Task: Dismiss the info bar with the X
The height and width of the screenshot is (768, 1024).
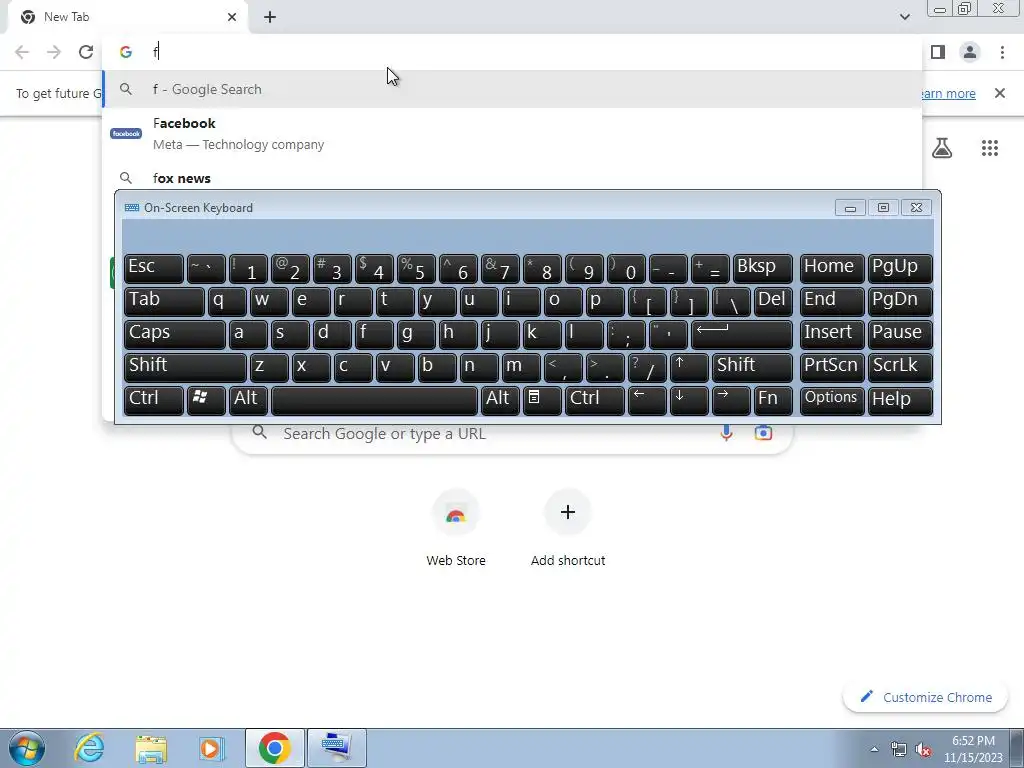Action: click(x=1000, y=93)
